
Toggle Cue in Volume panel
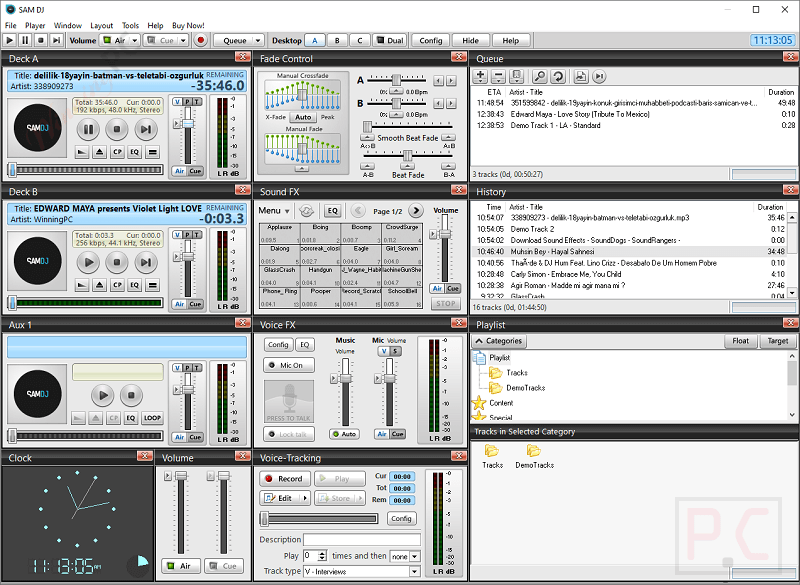point(223,566)
